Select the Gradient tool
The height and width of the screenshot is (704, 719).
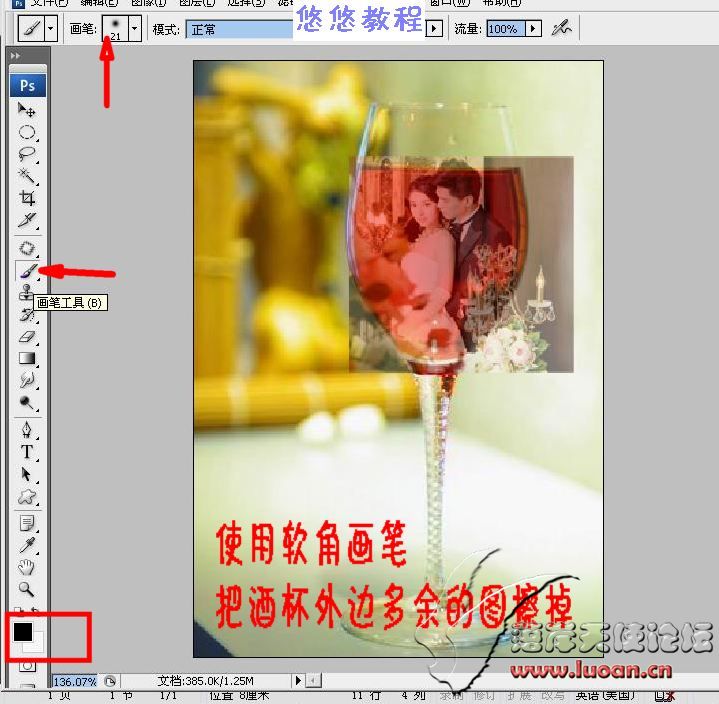(27, 358)
